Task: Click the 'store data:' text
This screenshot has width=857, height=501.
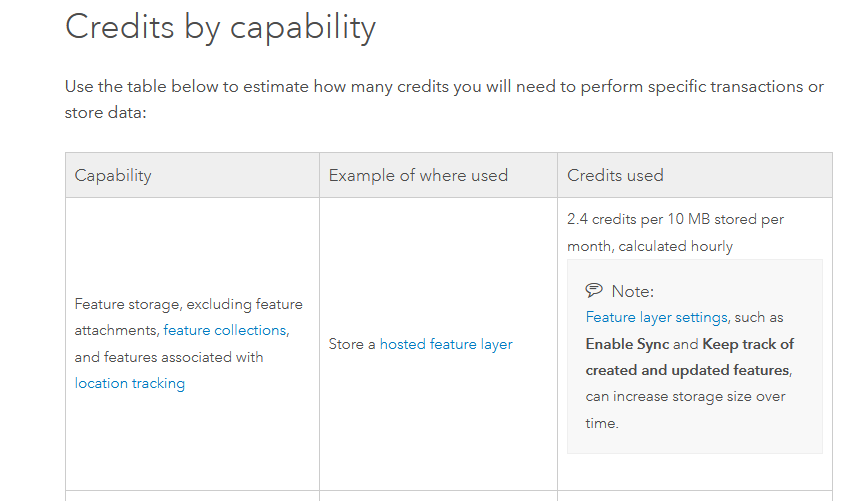Action: point(105,113)
